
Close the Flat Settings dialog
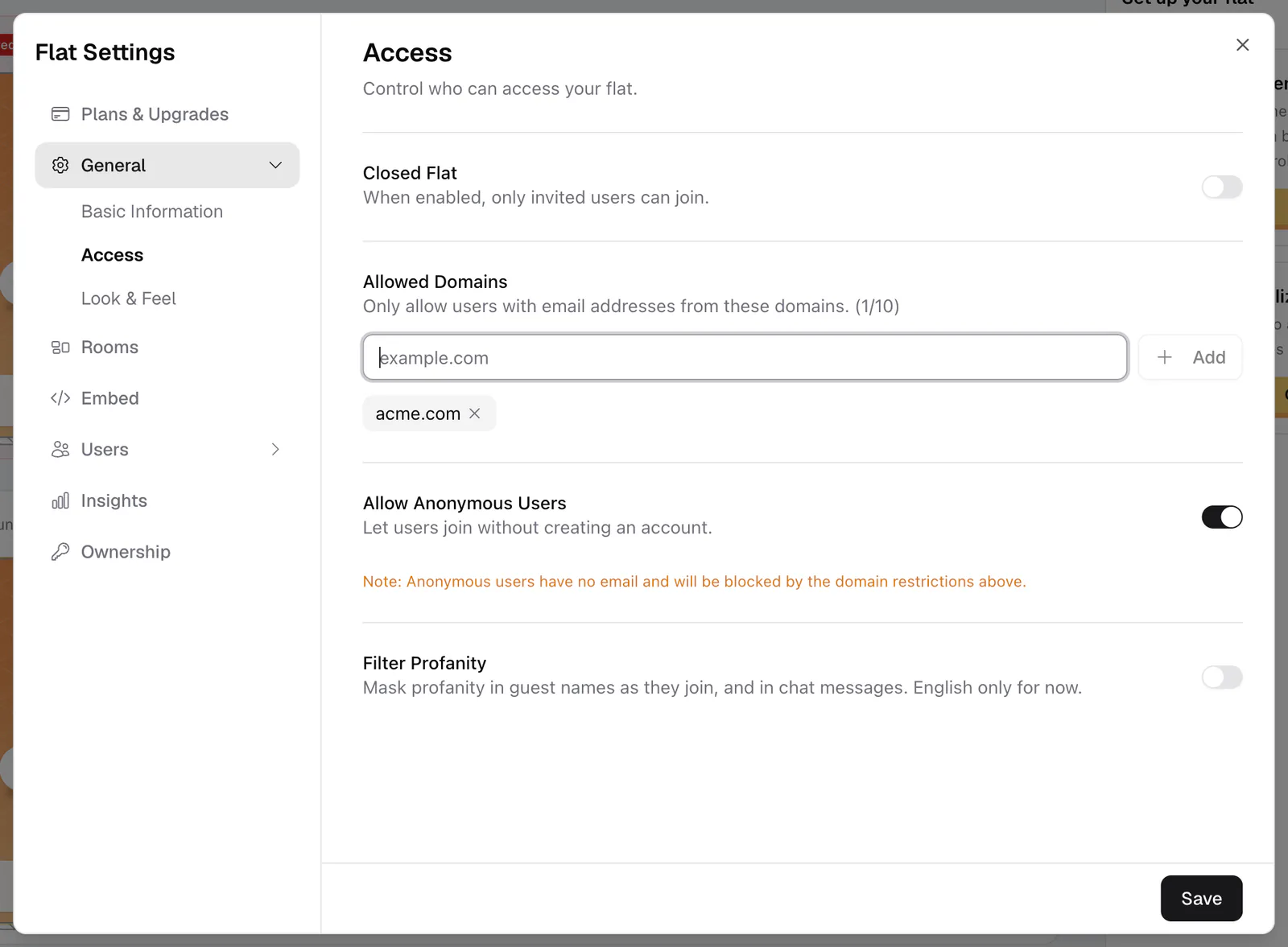(1243, 45)
